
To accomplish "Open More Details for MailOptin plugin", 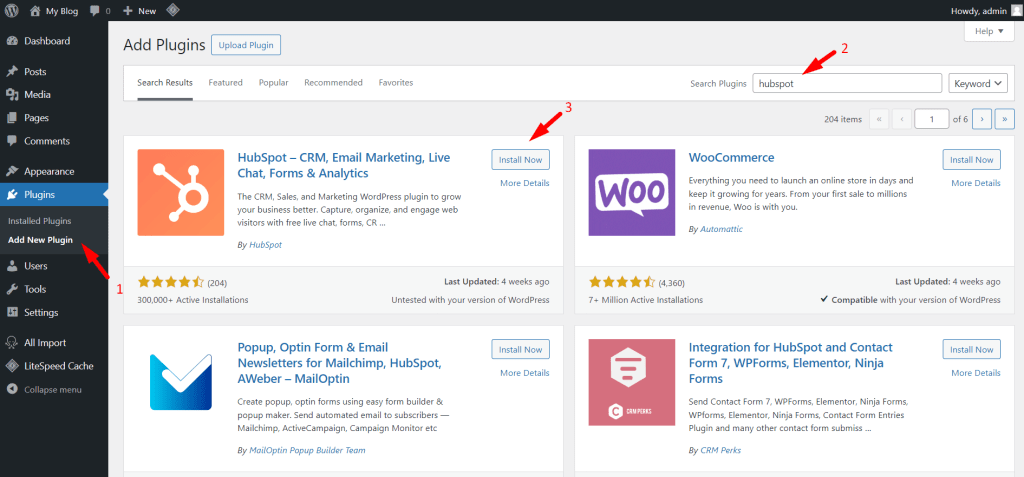I will point(524,373).
